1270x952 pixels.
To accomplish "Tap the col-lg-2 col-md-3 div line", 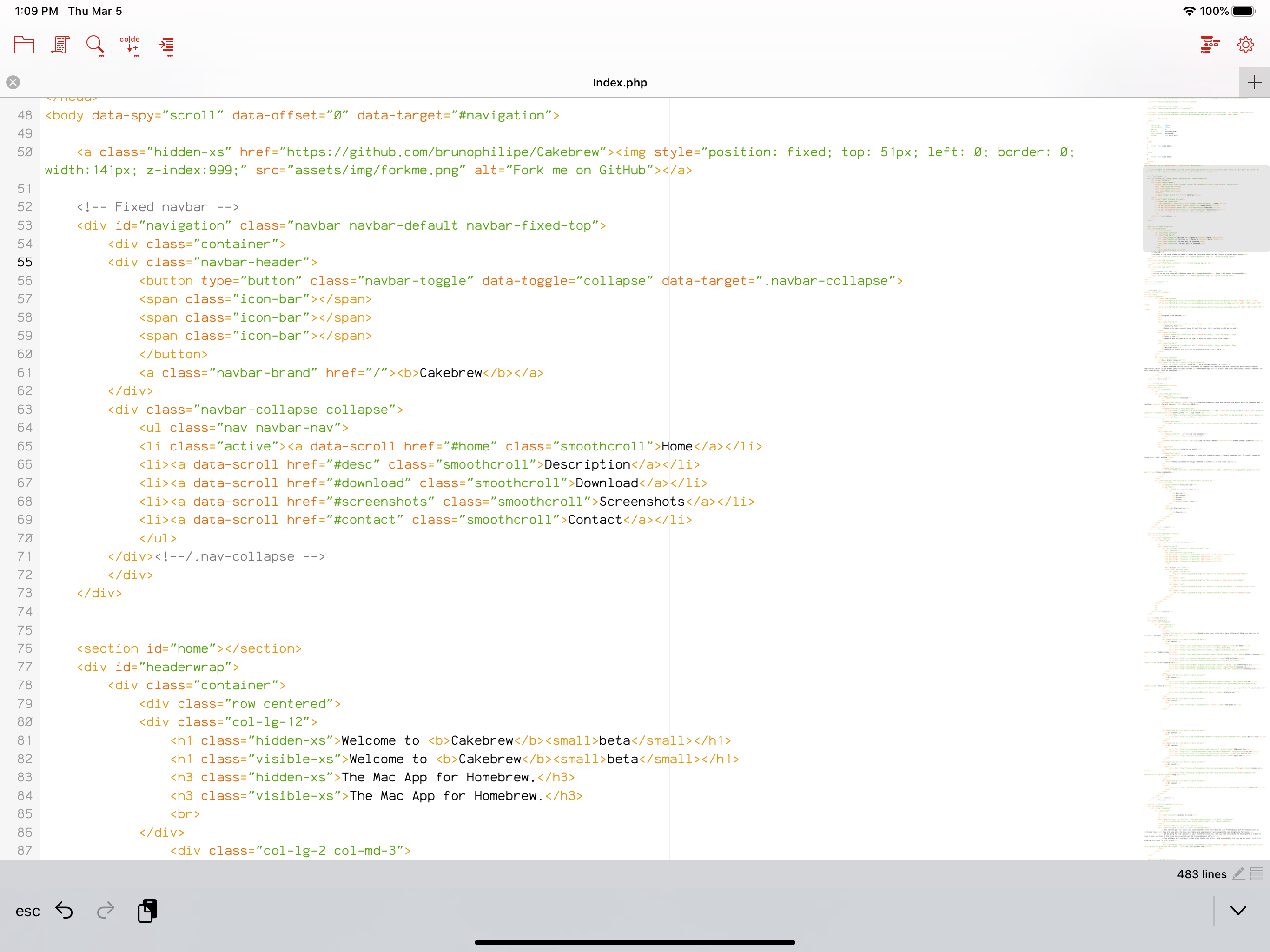I will 291,851.
